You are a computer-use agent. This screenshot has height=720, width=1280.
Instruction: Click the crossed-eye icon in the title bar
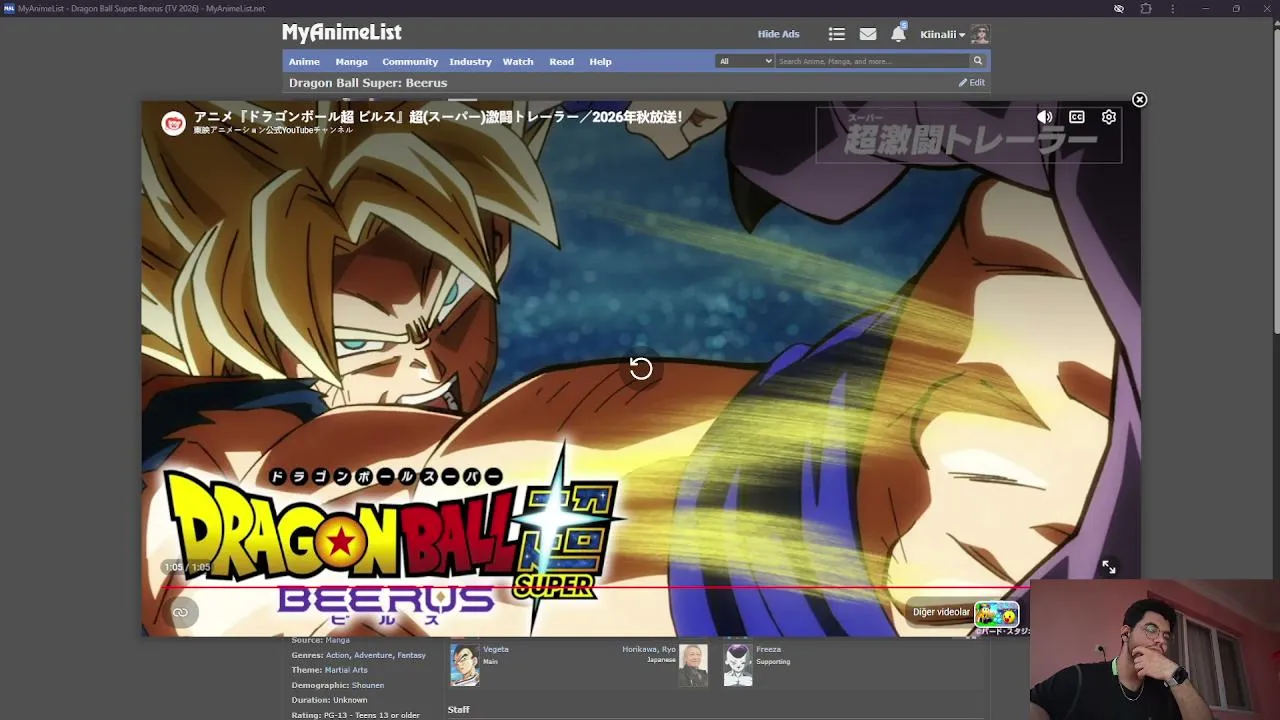tap(1119, 8)
